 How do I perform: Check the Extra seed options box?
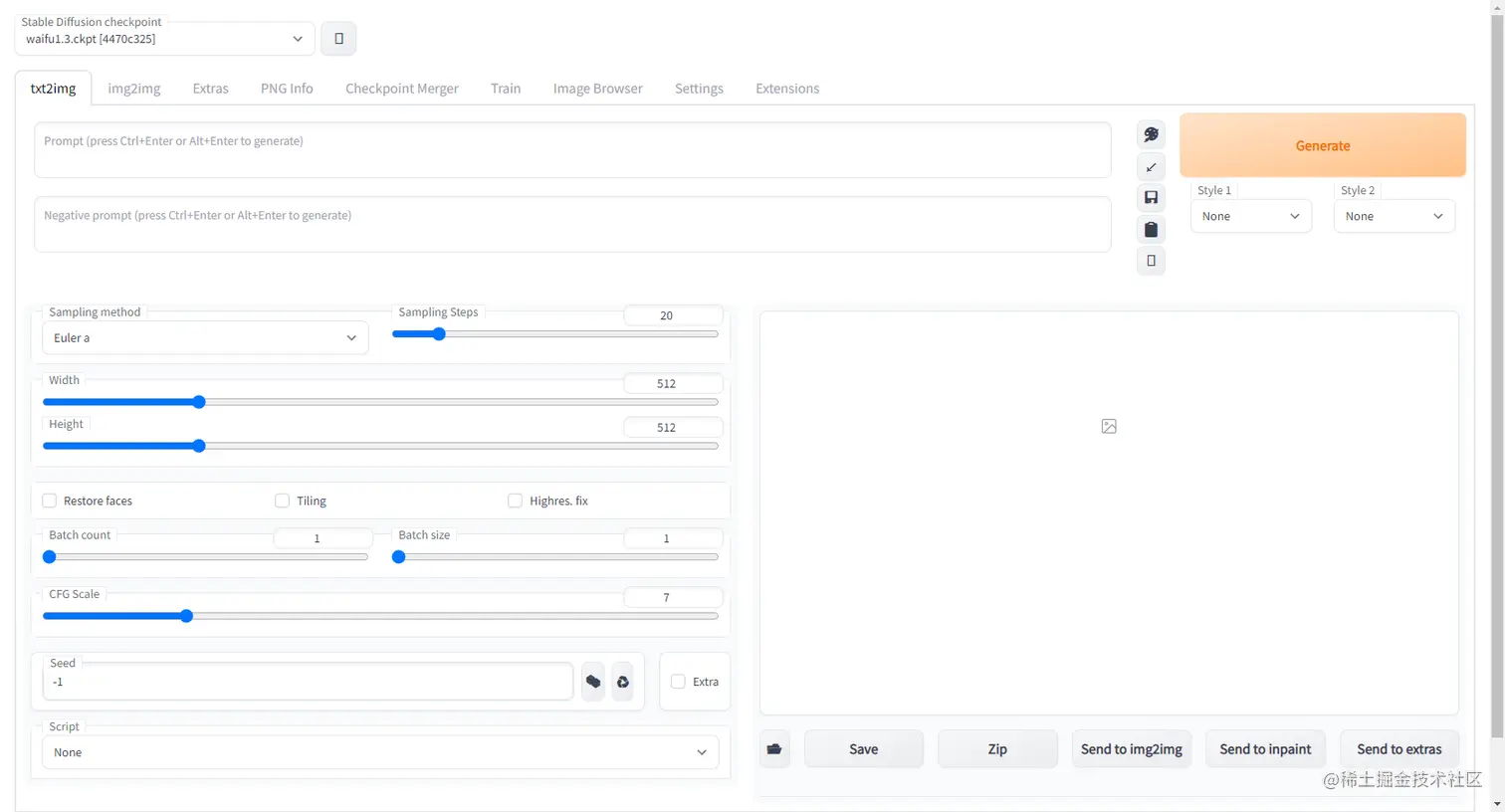coord(678,682)
